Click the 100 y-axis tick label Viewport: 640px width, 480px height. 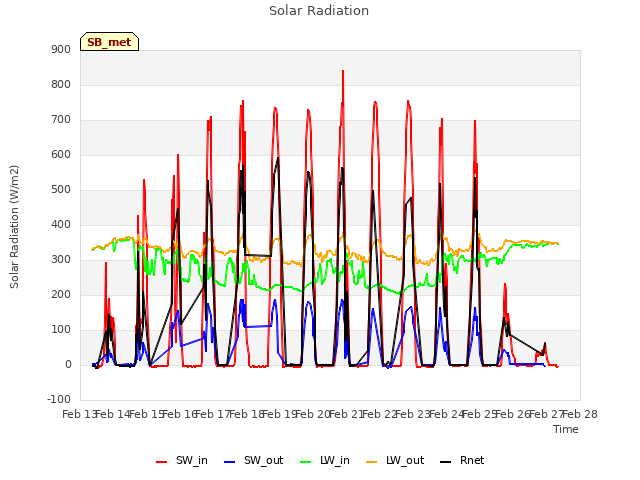pyautogui.click(x=61, y=329)
